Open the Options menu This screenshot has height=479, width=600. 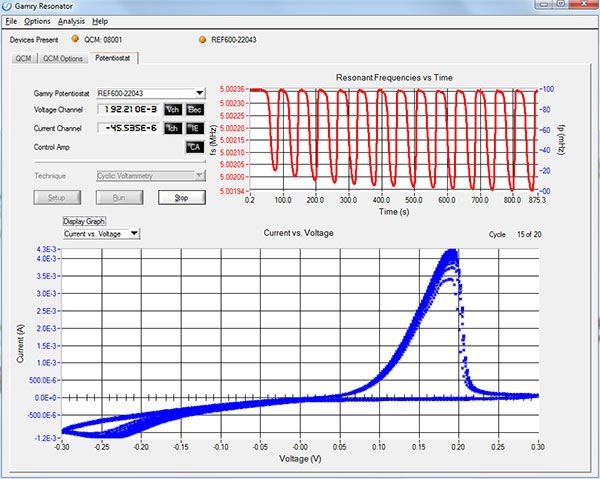[37, 21]
